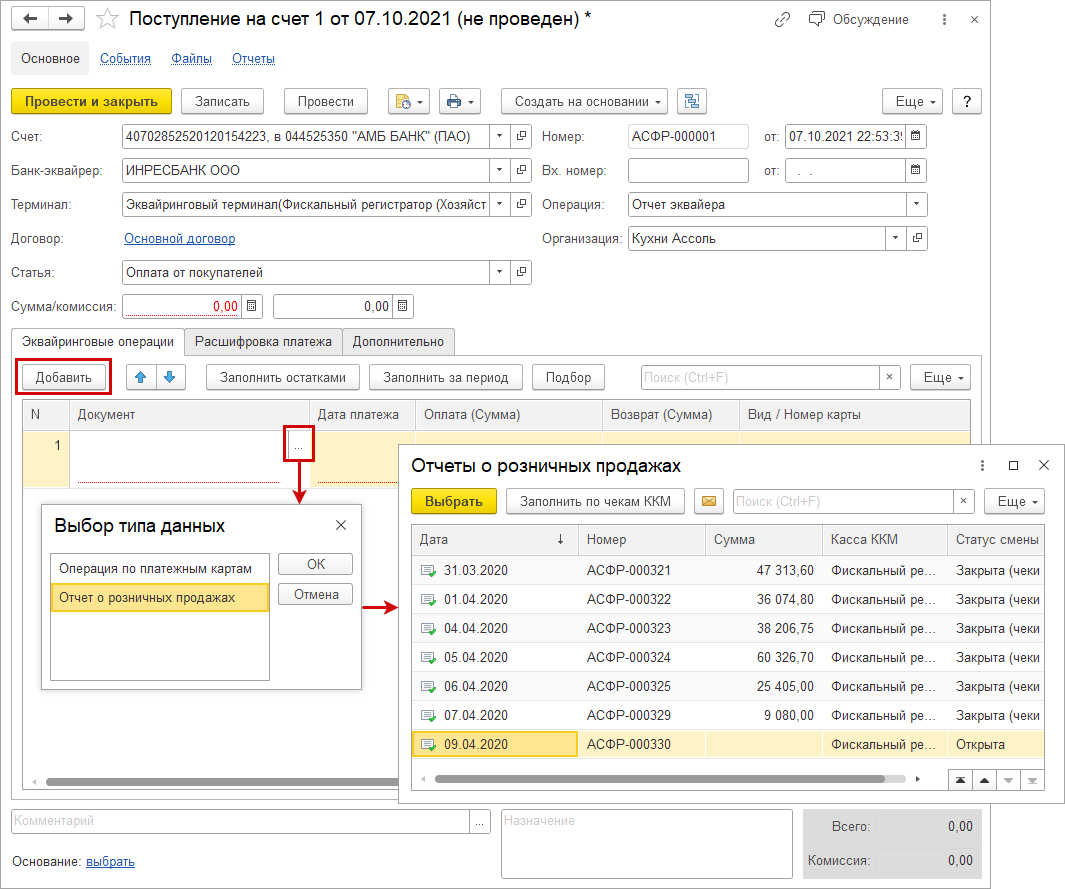Select the row dated 05.04.2020
This screenshot has height=889, width=1065.
coord(475,657)
